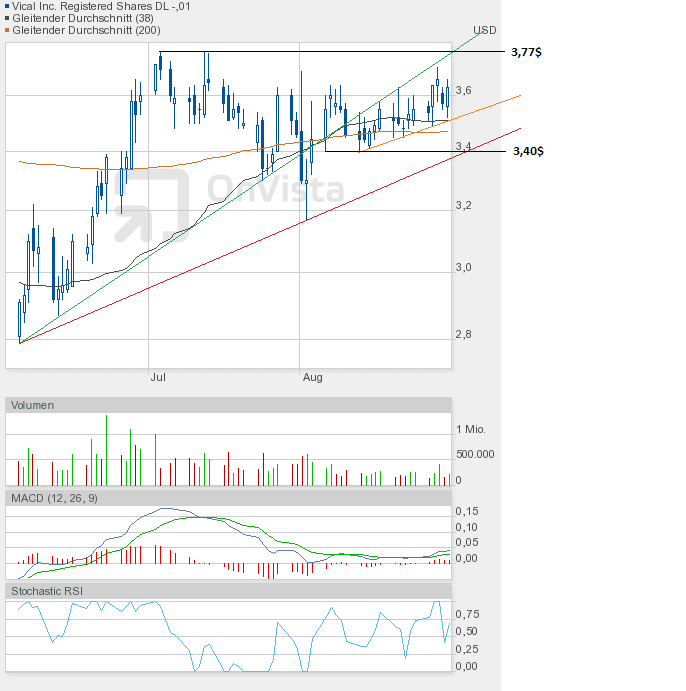Click the '3,2' price axis label
The width and height of the screenshot is (686, 691).
(x=464, y=205)
